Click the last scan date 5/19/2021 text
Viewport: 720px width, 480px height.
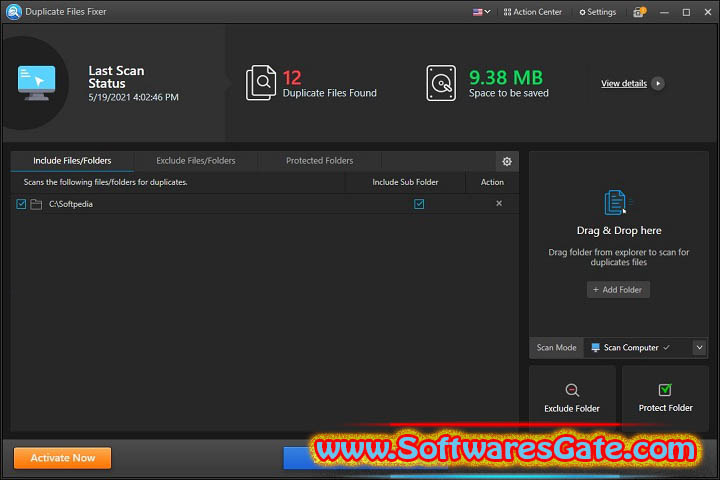coord(133,97)
